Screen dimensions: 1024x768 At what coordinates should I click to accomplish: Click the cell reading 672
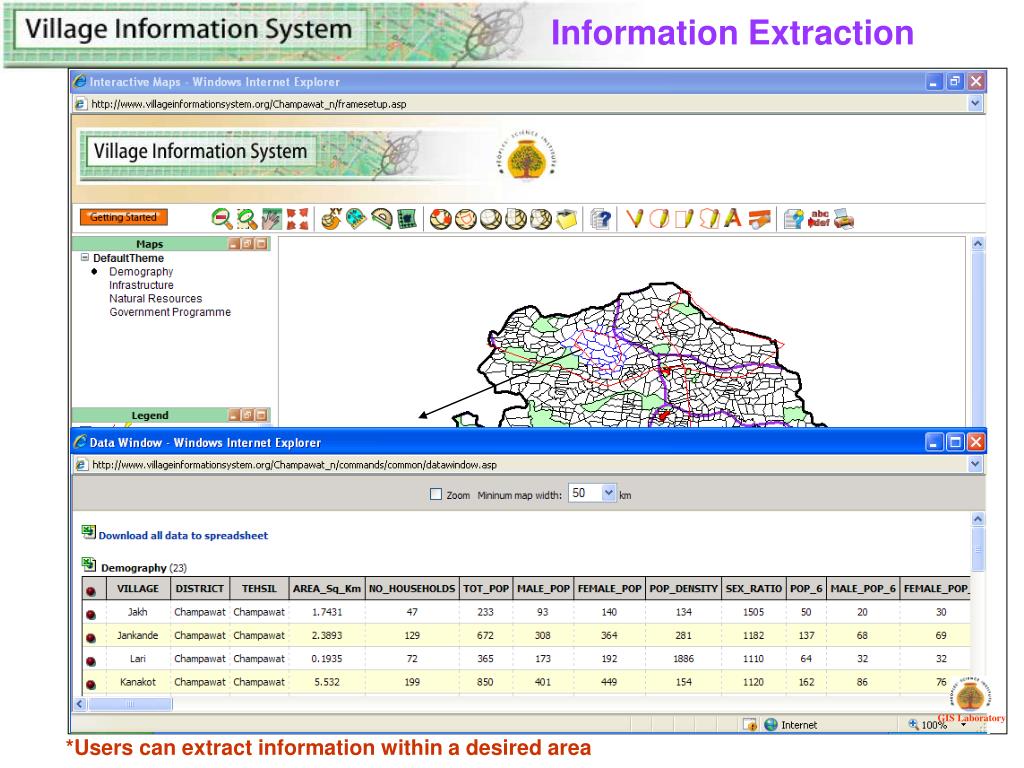pyautogui.click(x=485, y=635)
